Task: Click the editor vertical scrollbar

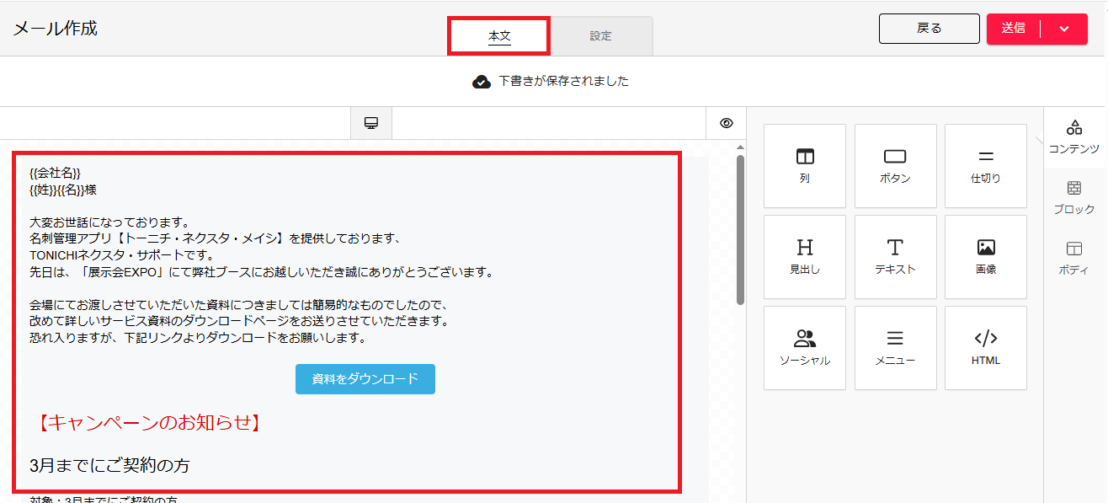Action: pos(741,230)
